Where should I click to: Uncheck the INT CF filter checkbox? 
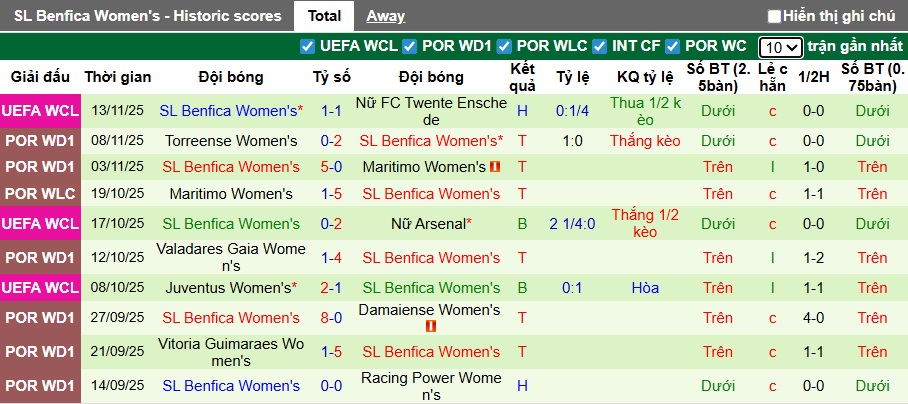click(599, 46)
